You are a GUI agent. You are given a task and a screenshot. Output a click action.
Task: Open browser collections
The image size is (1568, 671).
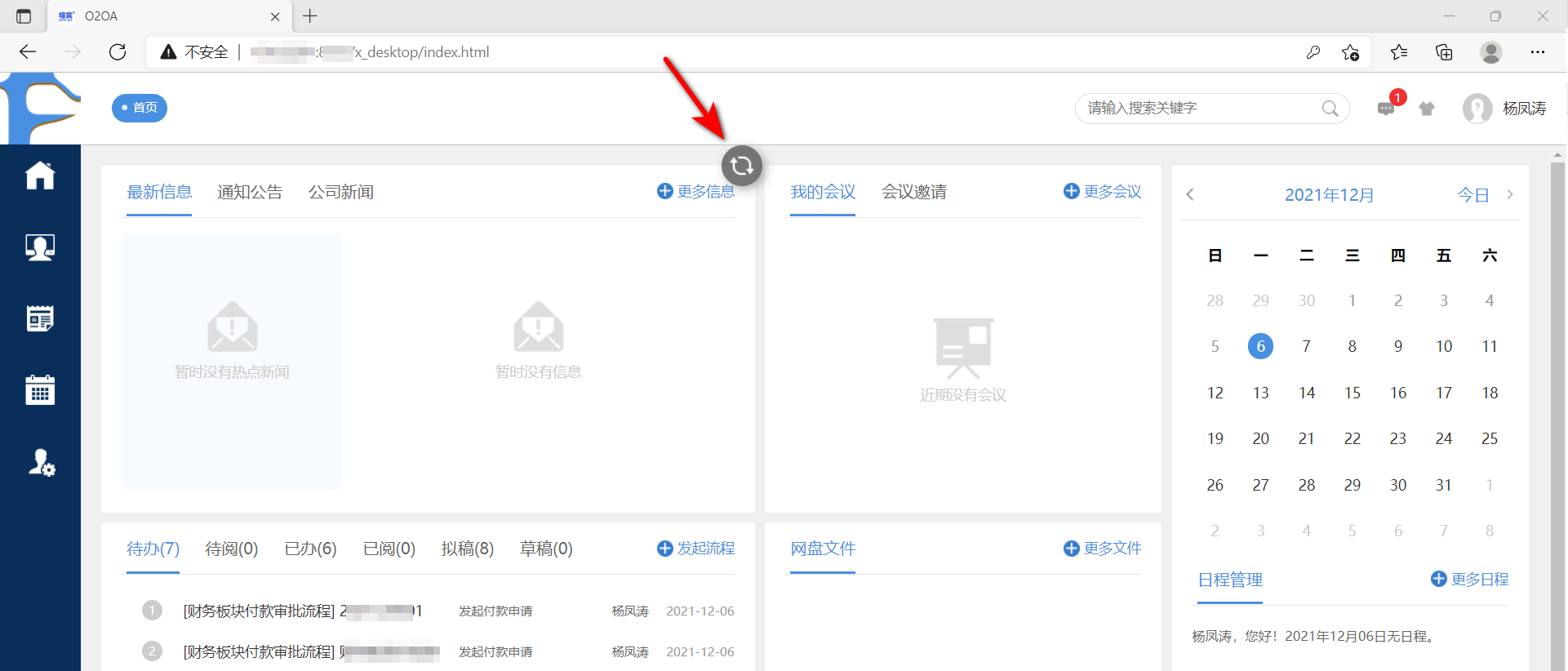click(x=1444, y=52)
